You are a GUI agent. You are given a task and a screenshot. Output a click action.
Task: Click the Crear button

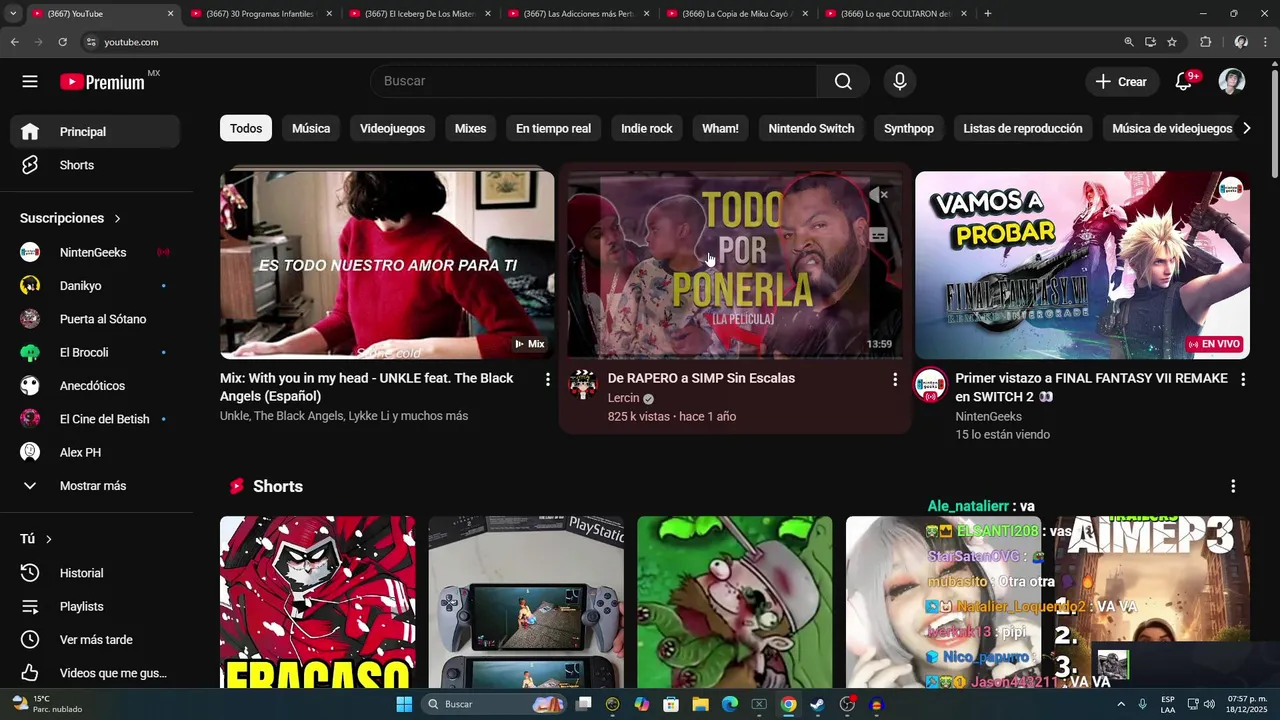pos(1121,82)
